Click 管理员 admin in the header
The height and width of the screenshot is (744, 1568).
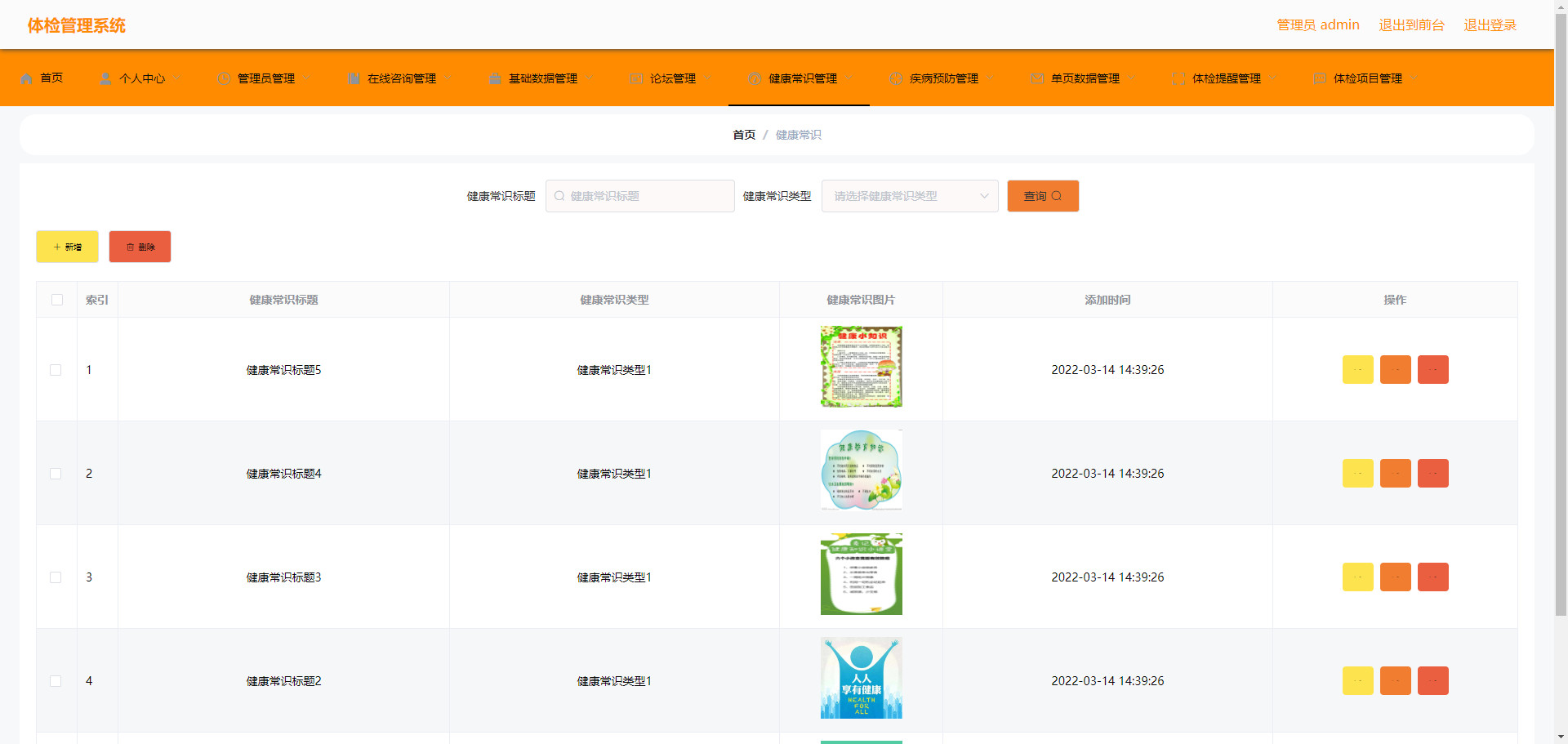[1318, 25]
